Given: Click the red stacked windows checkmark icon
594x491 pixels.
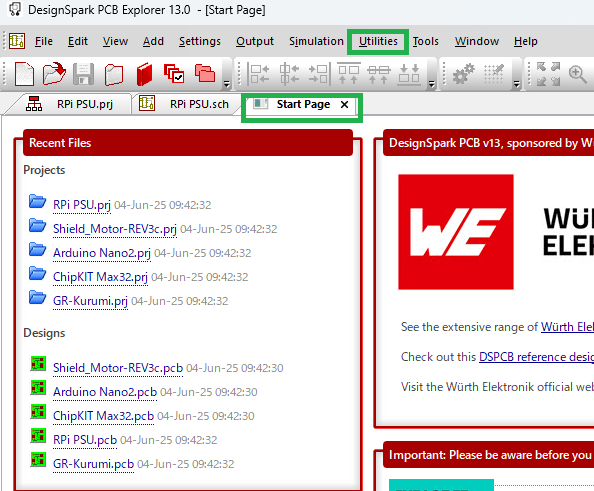Looking at the screenshot, I should tap(174, 73).
